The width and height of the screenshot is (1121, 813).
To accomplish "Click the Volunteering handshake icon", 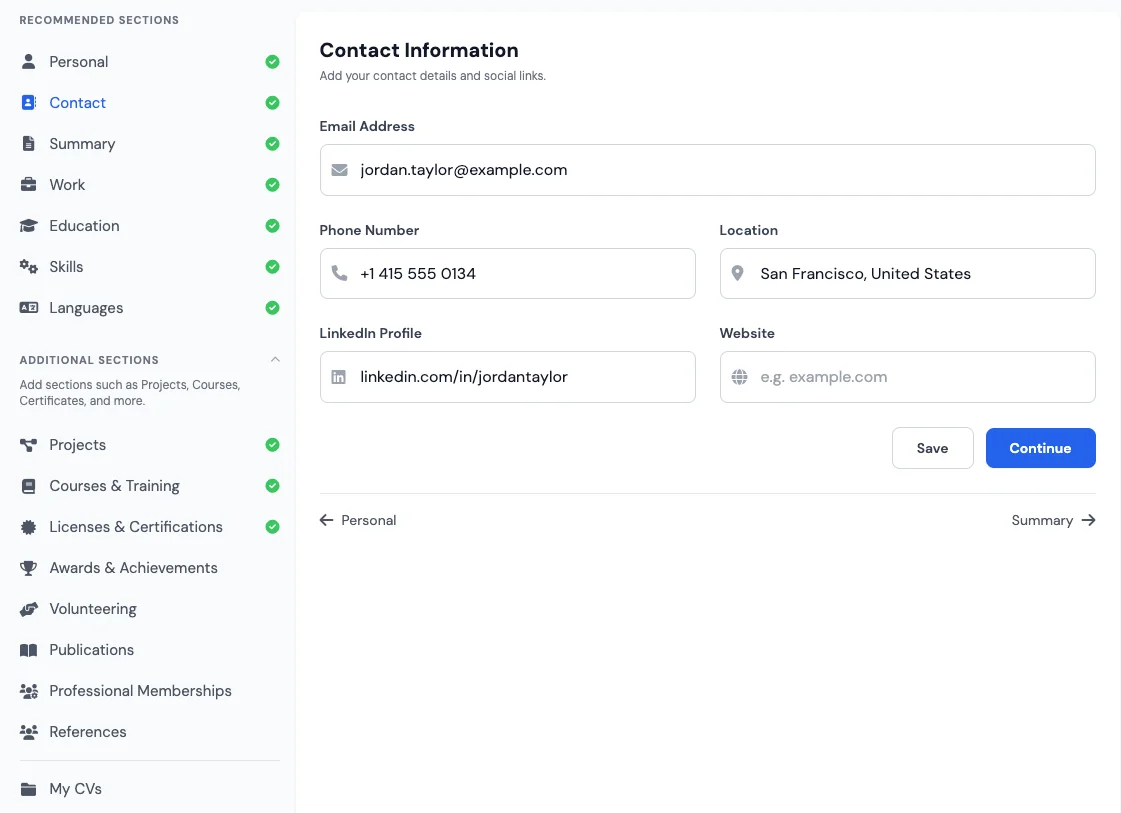I will point(29,609).
